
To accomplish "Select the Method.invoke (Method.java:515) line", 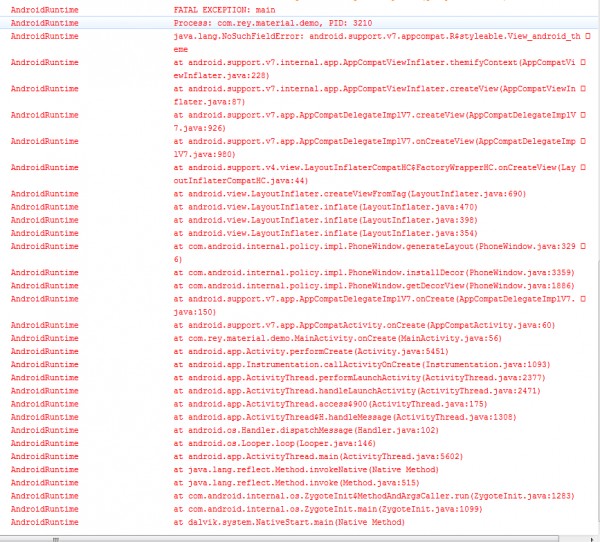I will 297,483.
